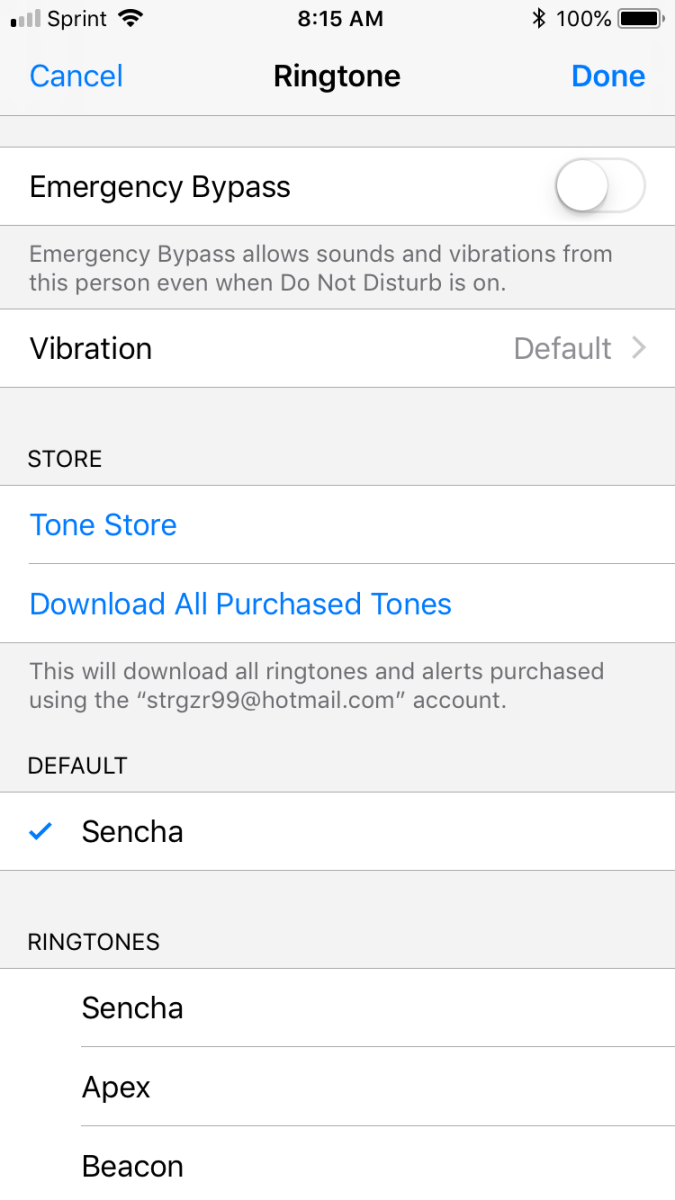Select Sencha under Ringtones list

(337, 1008)
